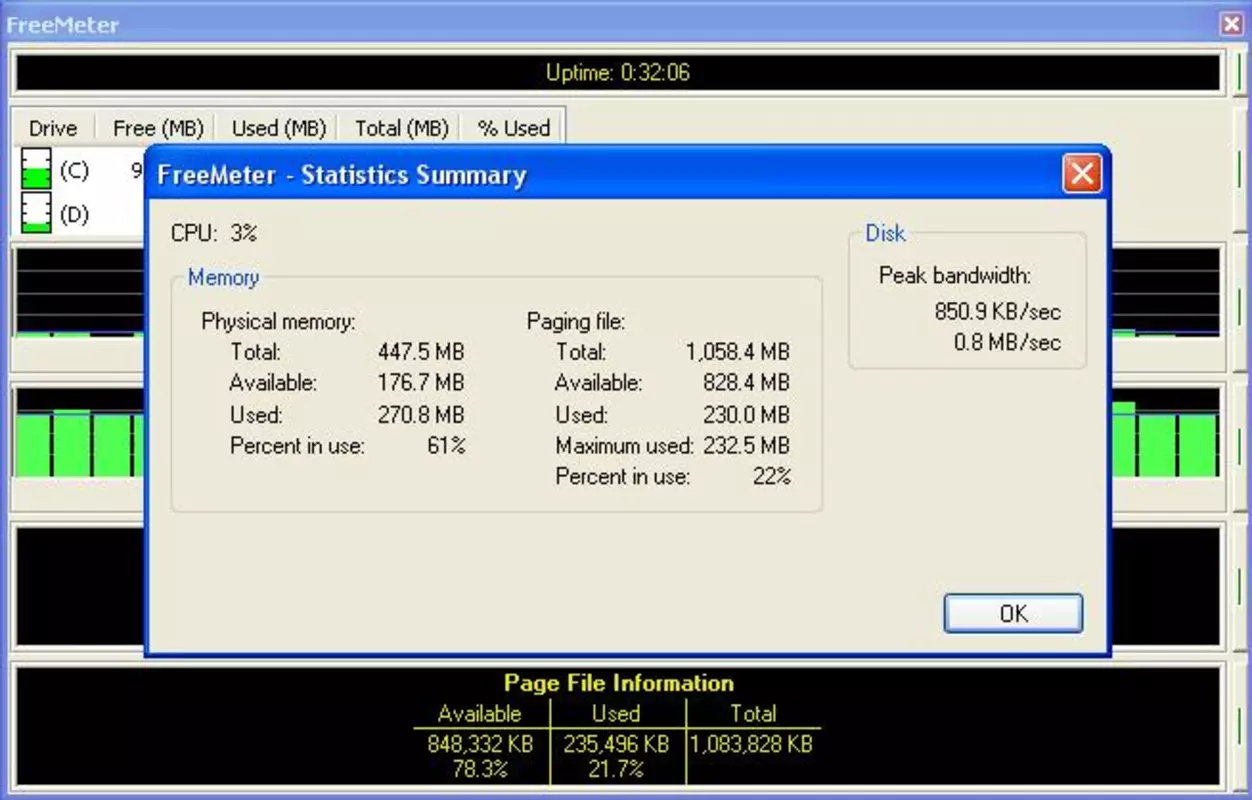Click the Peak bandwidth: label

pyautogui.click(x=955, y=275)
